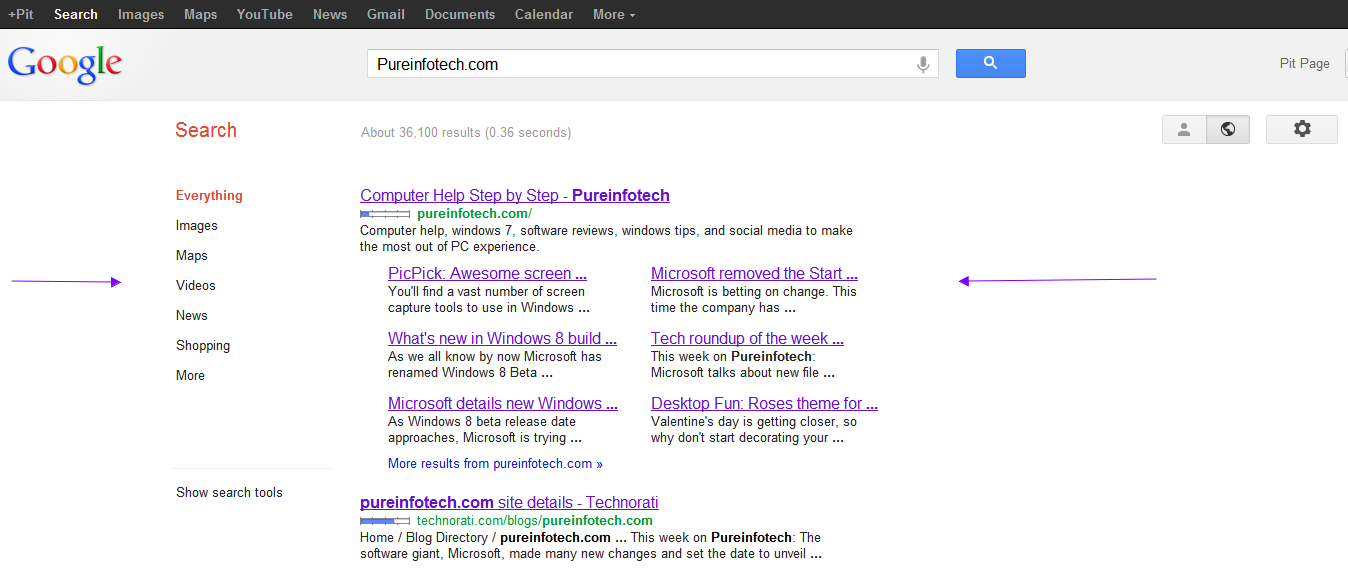Click the Technorati result rank bar icon
Image resolution: width=1348 pixels, height=574 pixels.
coord(385,521)
